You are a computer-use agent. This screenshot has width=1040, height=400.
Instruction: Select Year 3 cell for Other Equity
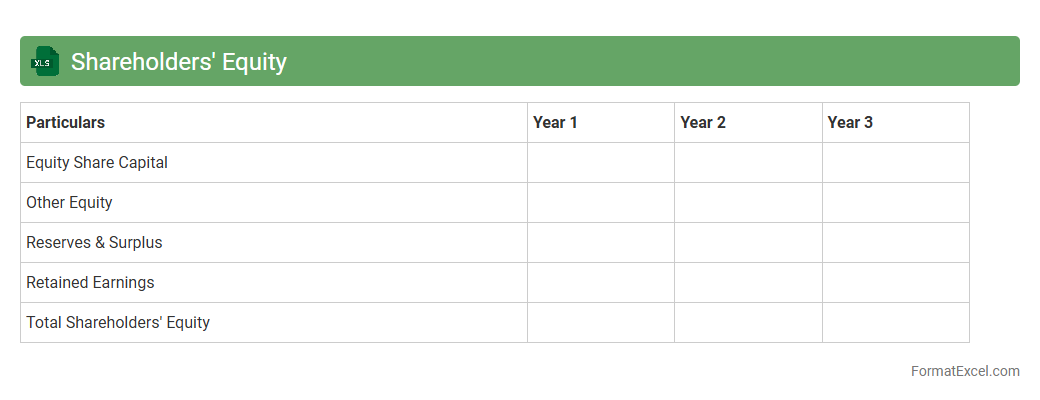tap(895, 202)
